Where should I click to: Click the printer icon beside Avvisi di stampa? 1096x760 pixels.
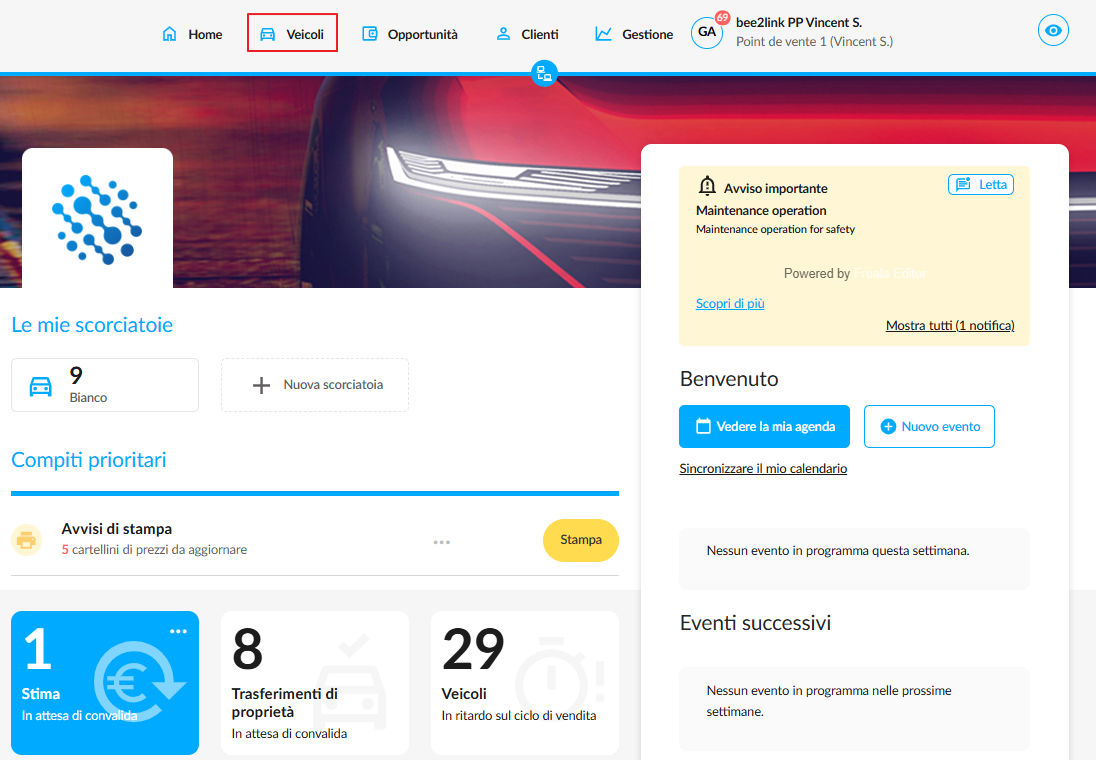[27, 540]
